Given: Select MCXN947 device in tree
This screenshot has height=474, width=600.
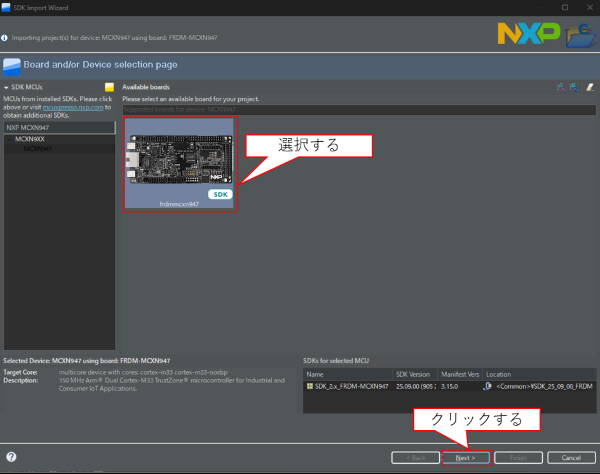Looking at the screenshot, I should tap(38, 149).
